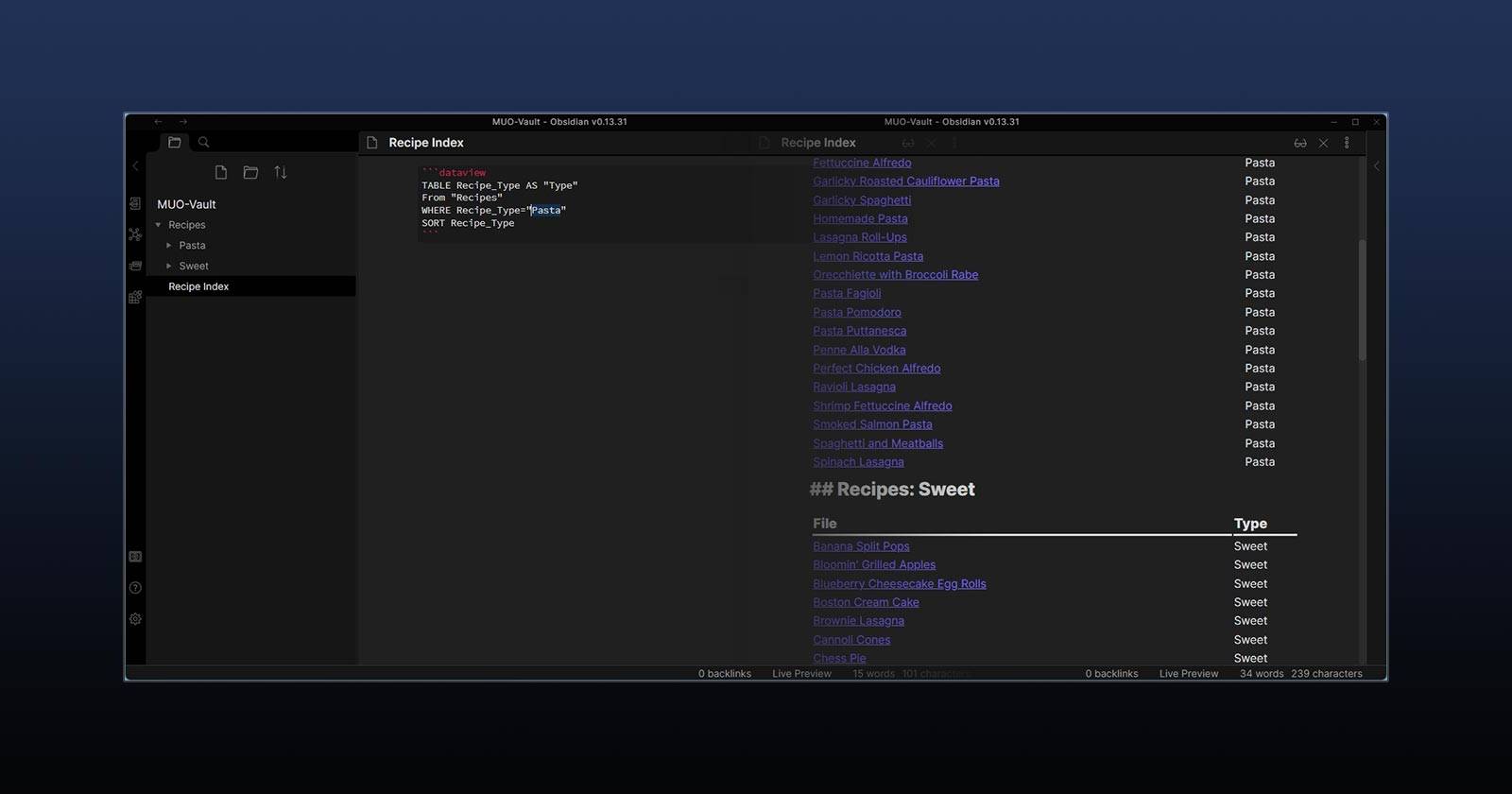
Task: Click the 34 words status bar entry
Action: point(1262,674)
